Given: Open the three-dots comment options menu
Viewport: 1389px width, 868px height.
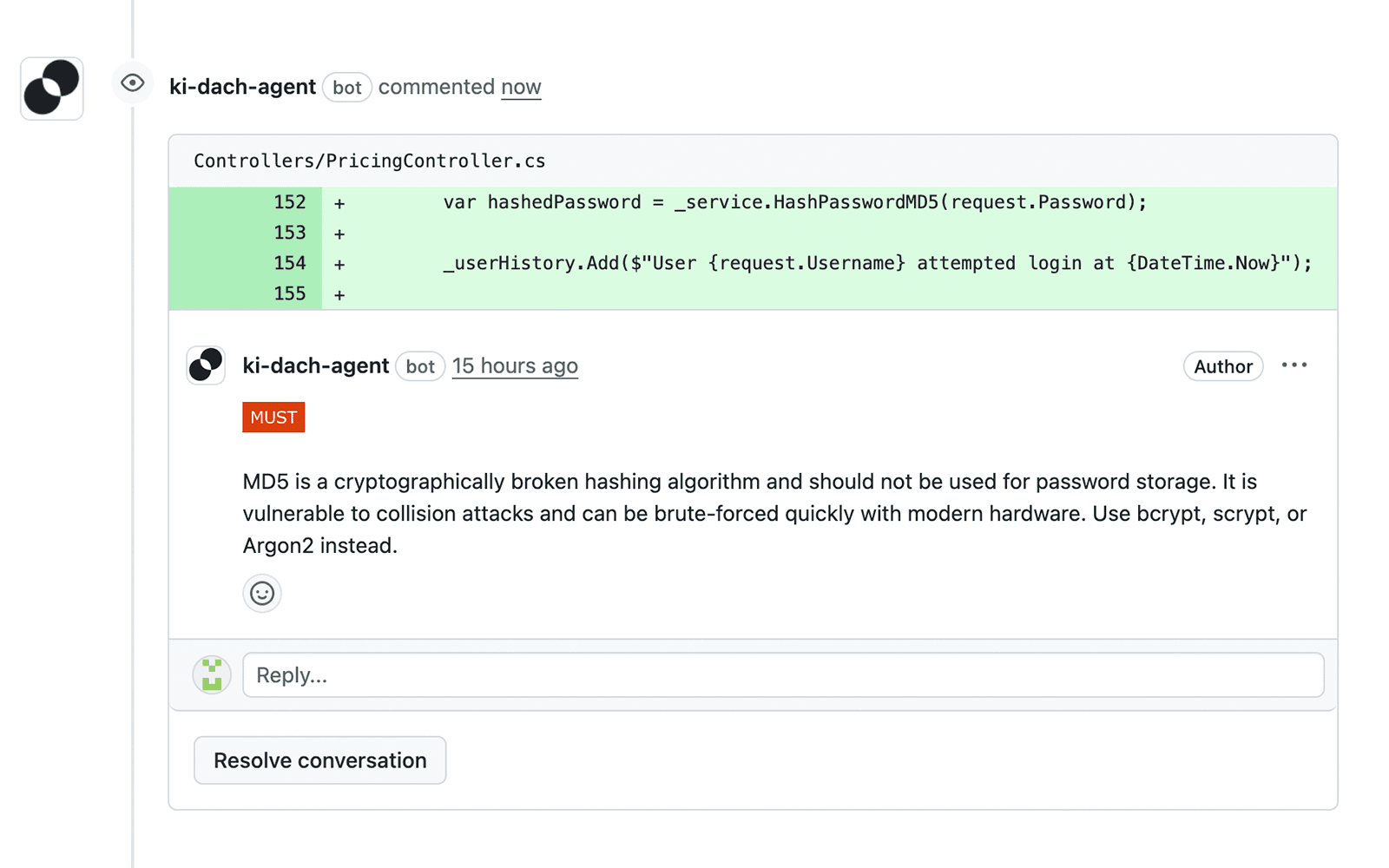Looking at the screenshot, I should click(1294, 365).
